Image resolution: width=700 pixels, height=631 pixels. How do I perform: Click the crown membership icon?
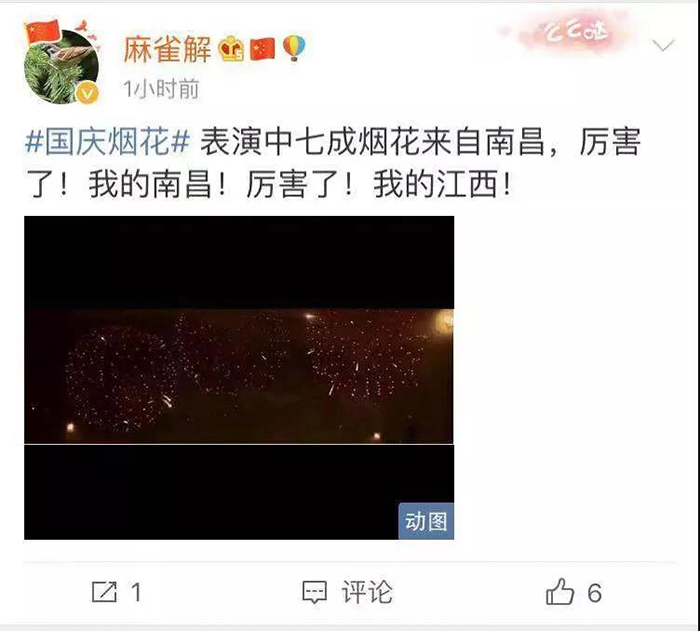(231, 49)
